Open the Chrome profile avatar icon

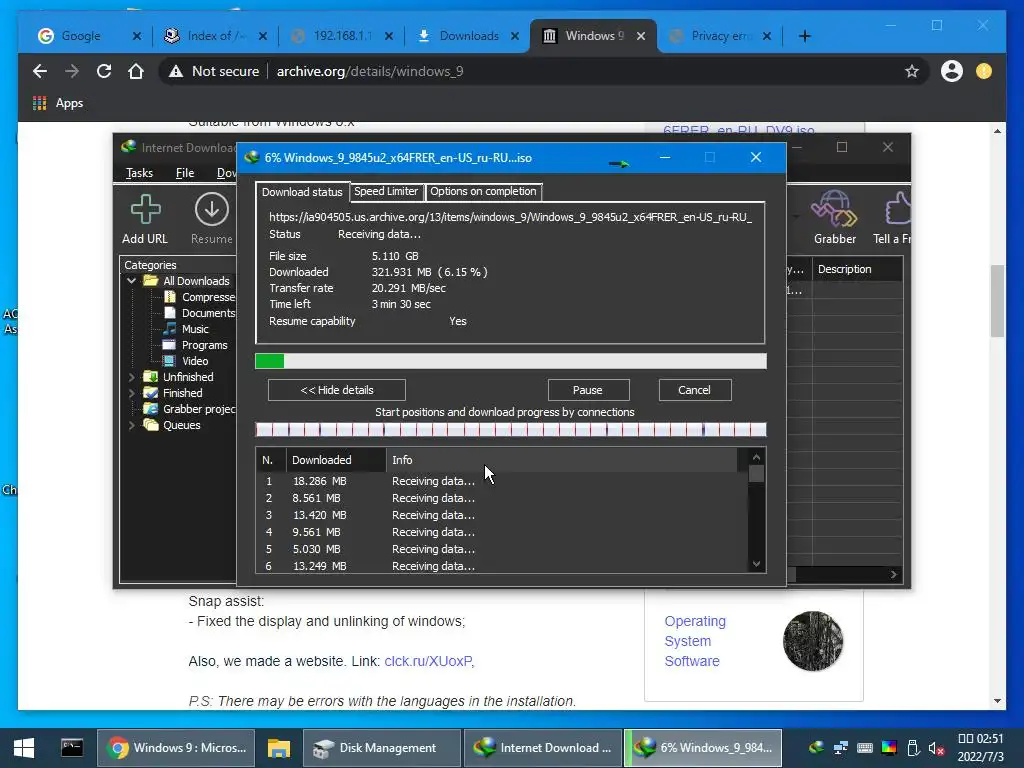click(952, 71)
